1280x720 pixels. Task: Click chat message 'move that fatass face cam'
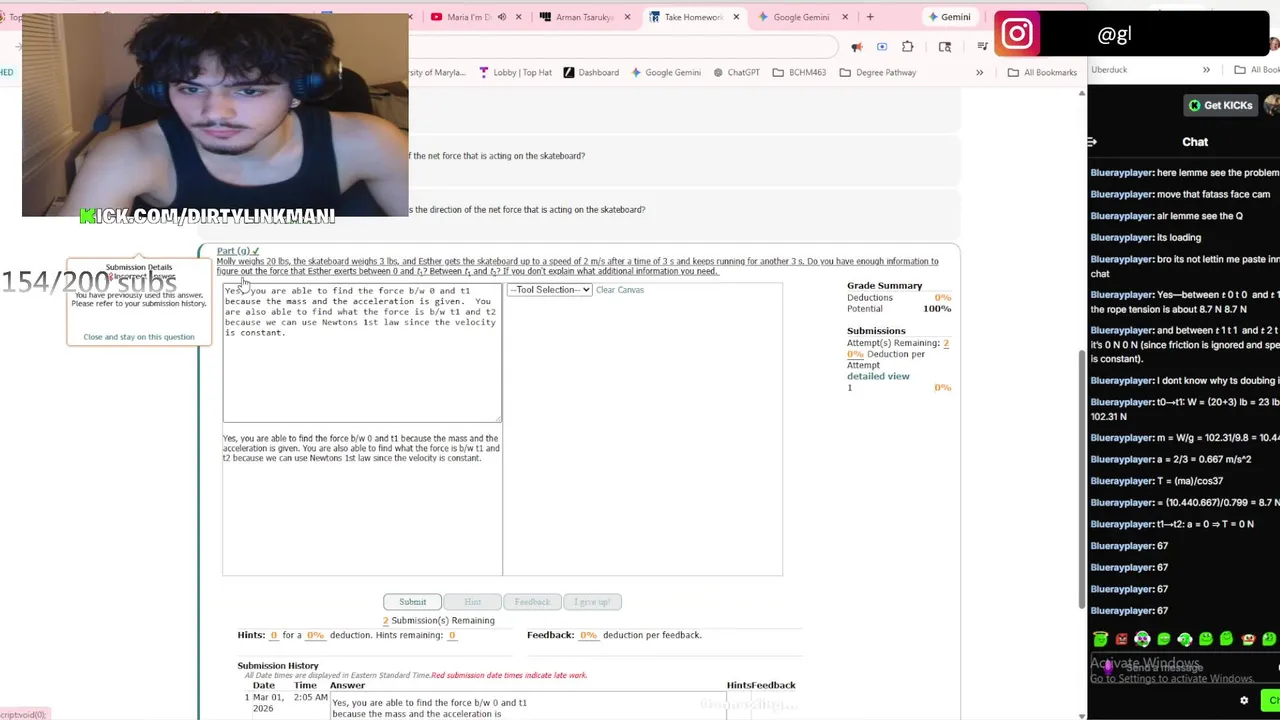coord(1180,194)
